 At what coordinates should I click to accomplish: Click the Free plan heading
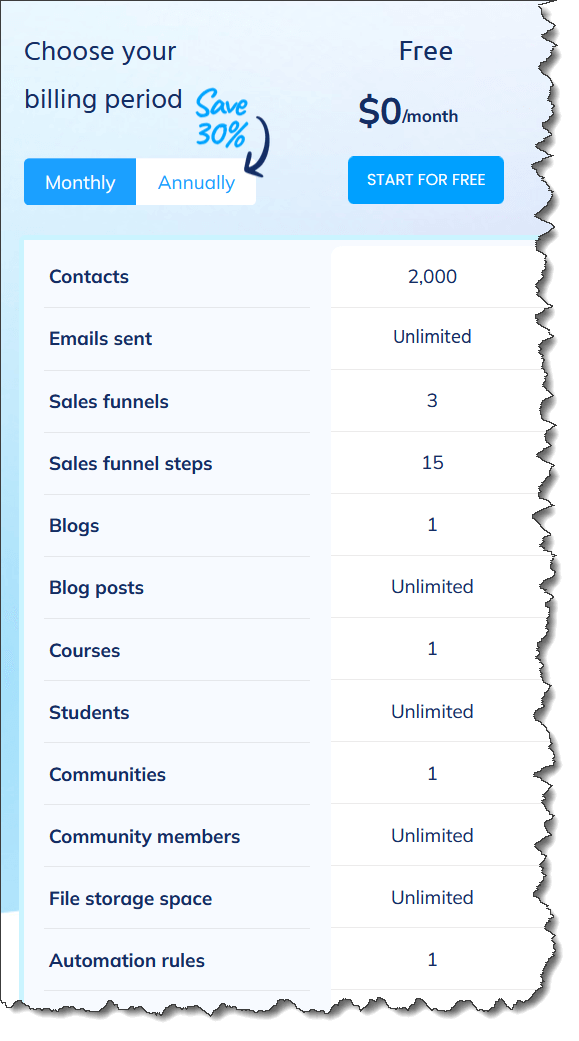coord(426,51)
